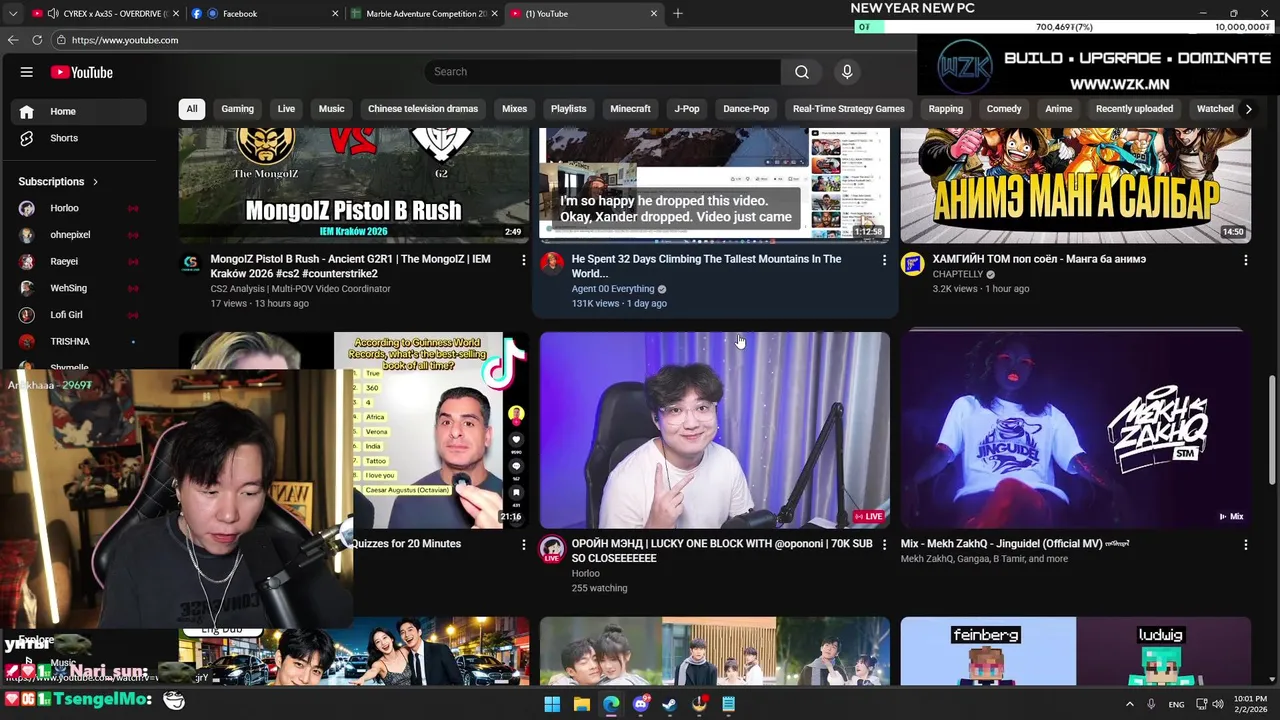Open File Explorer from taskbar
The width and height of the screenshot is (1280, 720).
coord(581,704)
